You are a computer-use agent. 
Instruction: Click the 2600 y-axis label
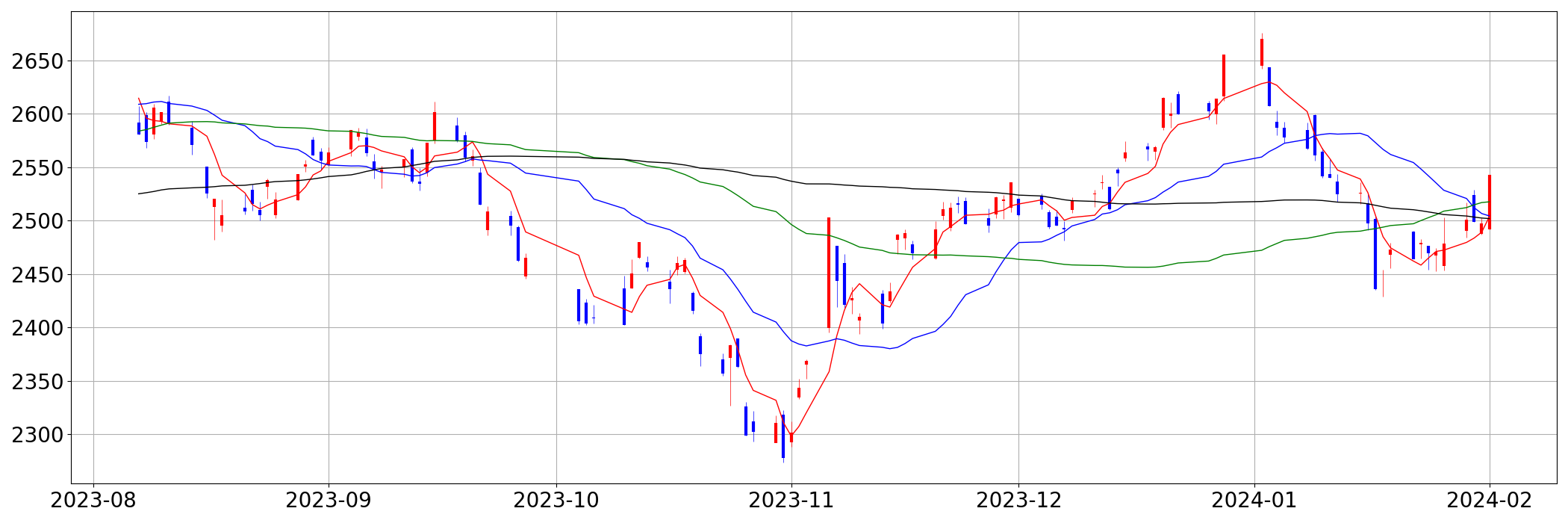point(36,114)
